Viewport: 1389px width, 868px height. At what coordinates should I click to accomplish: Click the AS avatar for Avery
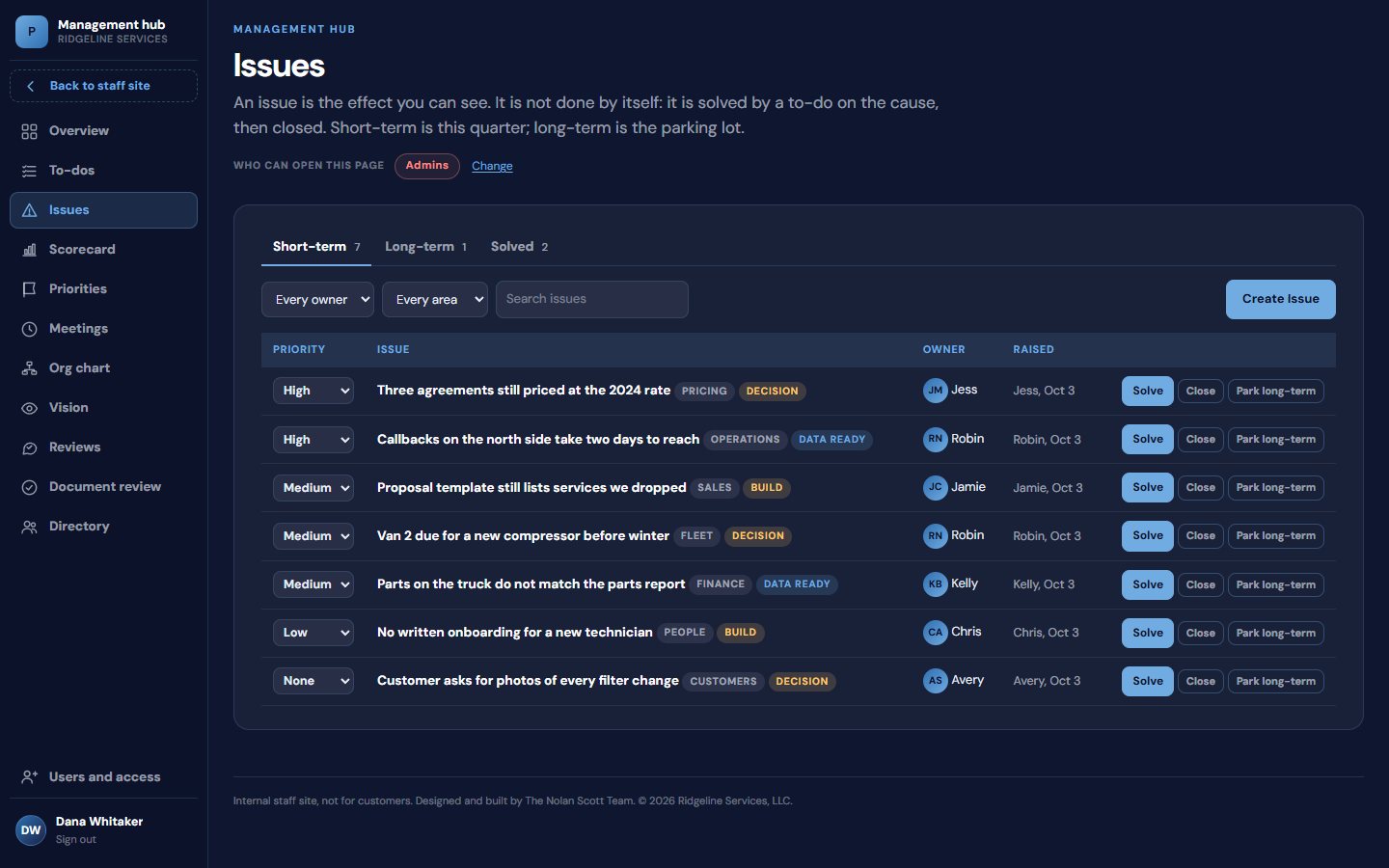click(935, 681)
